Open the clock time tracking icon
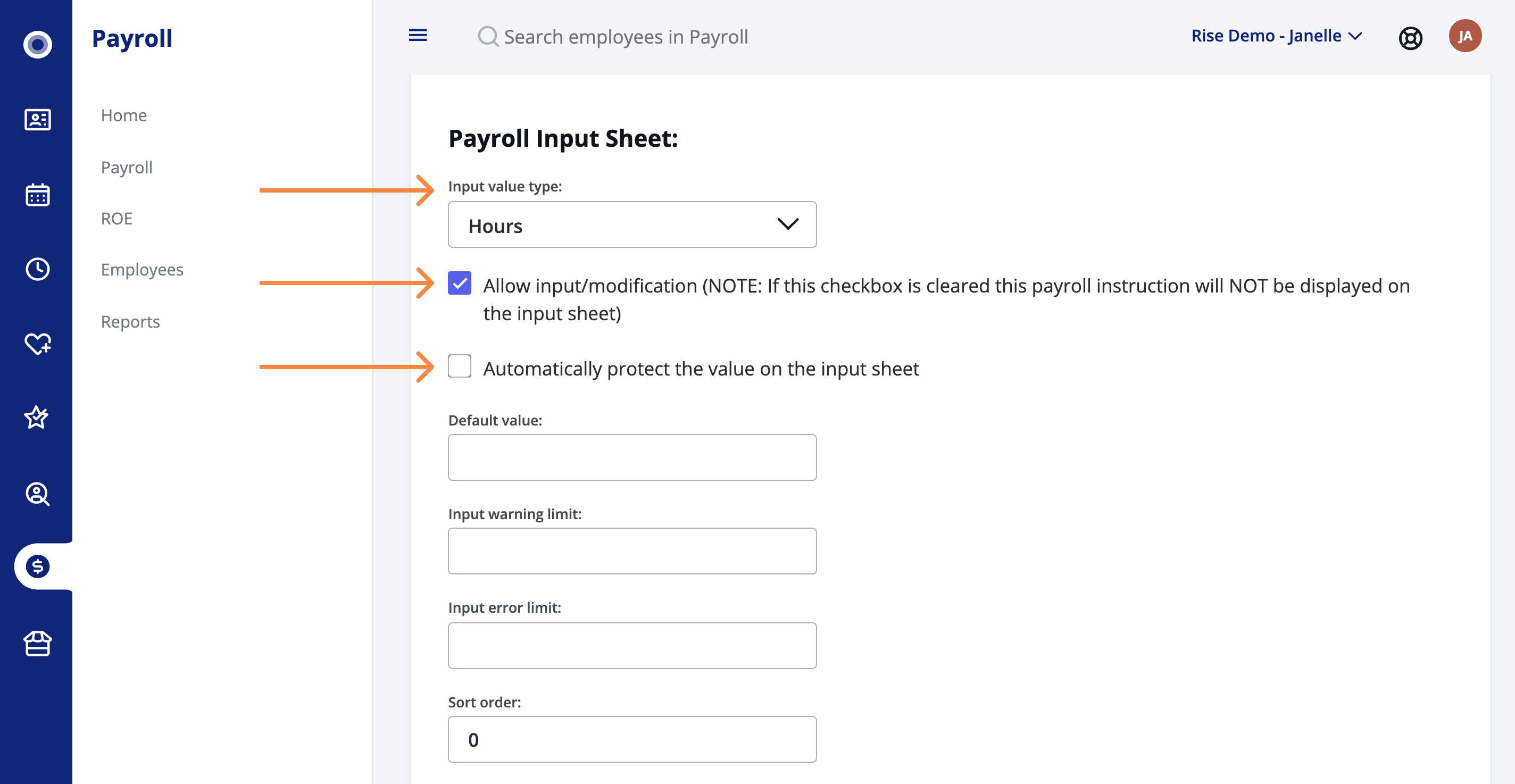 (38, 269)
